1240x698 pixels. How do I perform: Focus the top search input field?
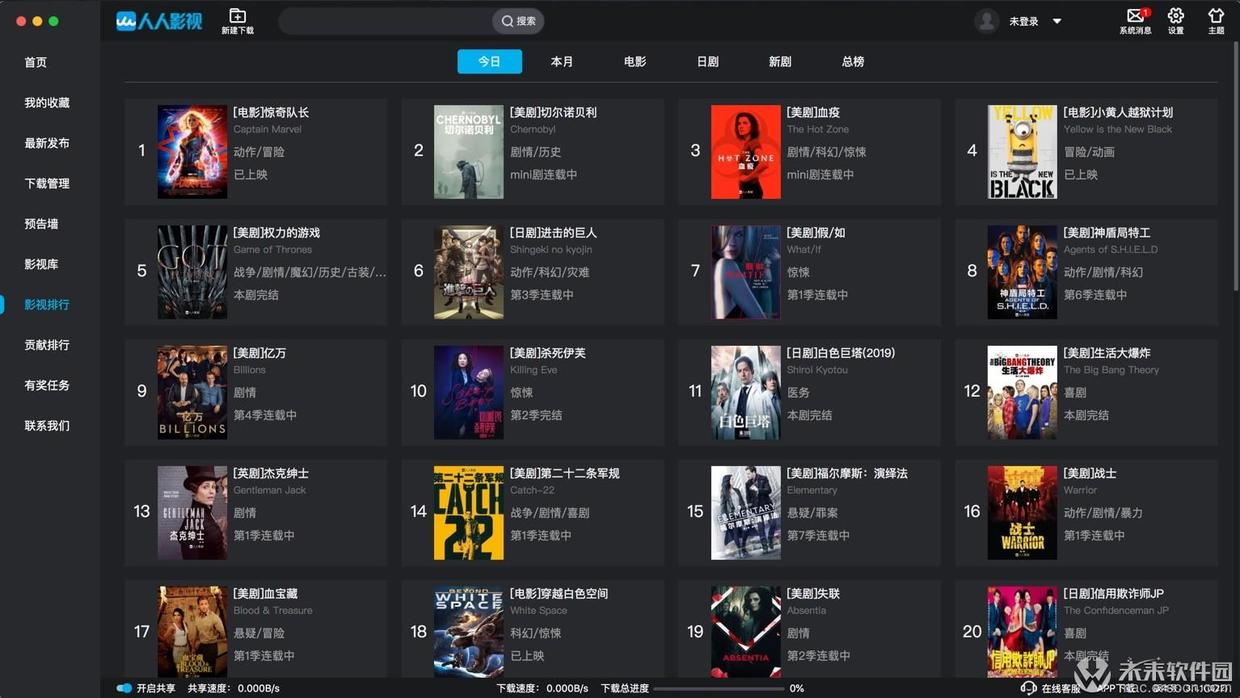coord(386,21)
